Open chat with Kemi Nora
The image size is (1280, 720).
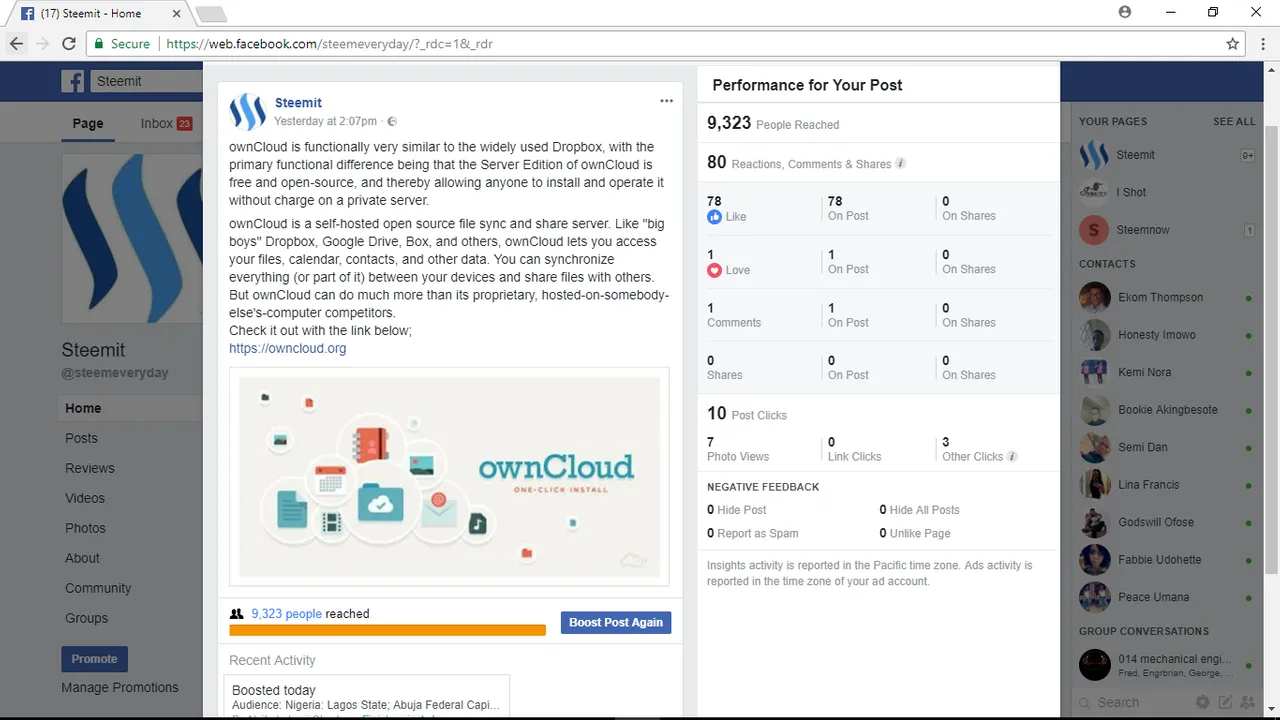(1167, 372)
